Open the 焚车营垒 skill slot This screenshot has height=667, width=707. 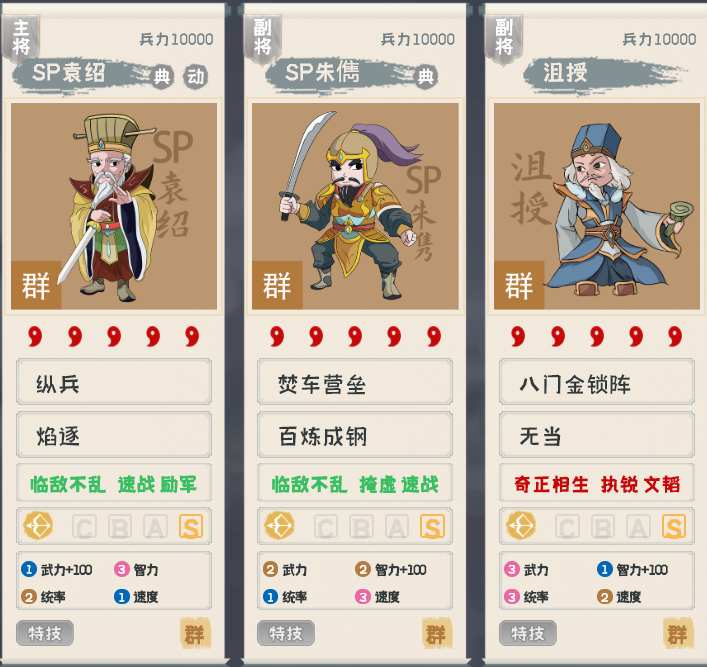click(355, 382)
